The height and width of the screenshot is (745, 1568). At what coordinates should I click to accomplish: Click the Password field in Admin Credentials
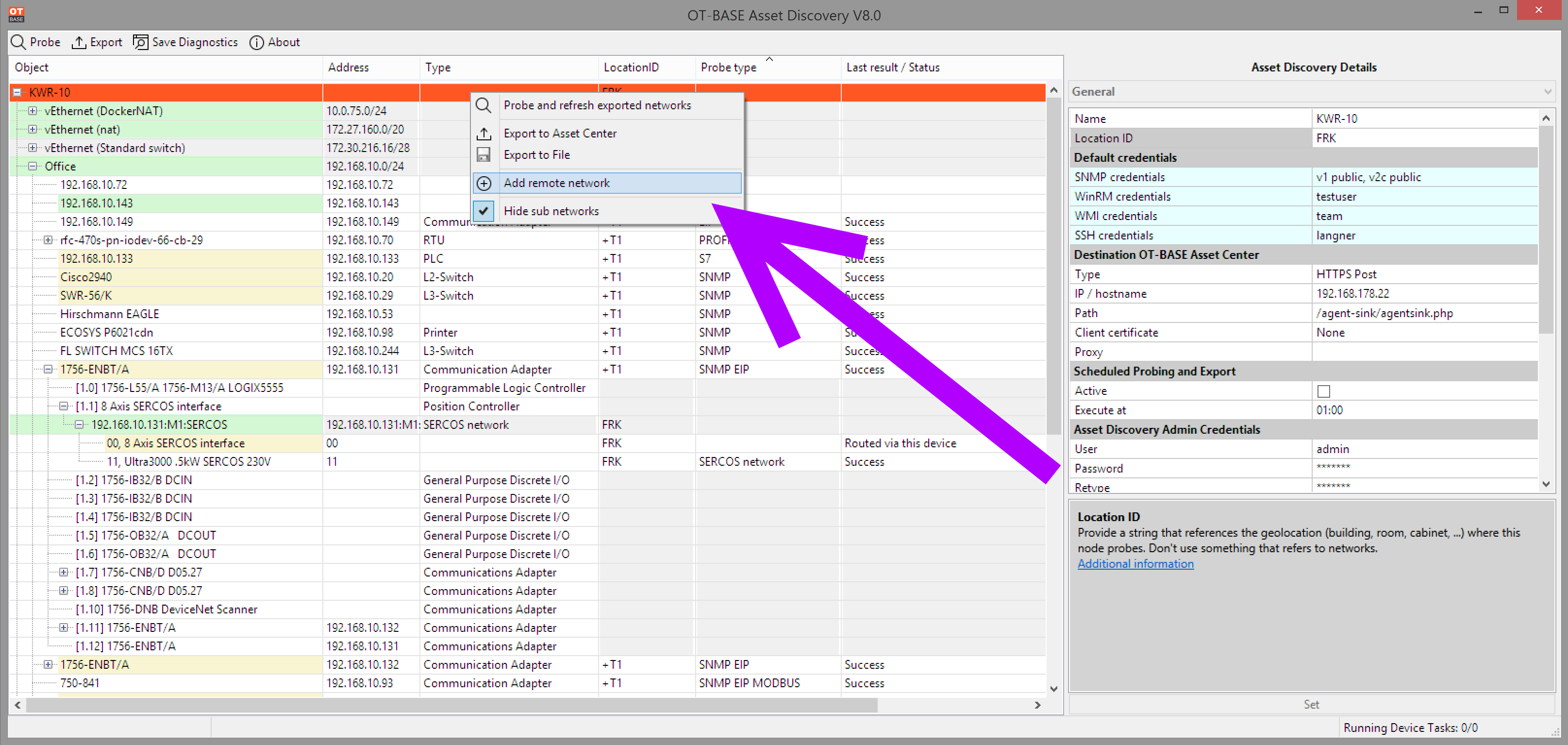coord(1424,469)
